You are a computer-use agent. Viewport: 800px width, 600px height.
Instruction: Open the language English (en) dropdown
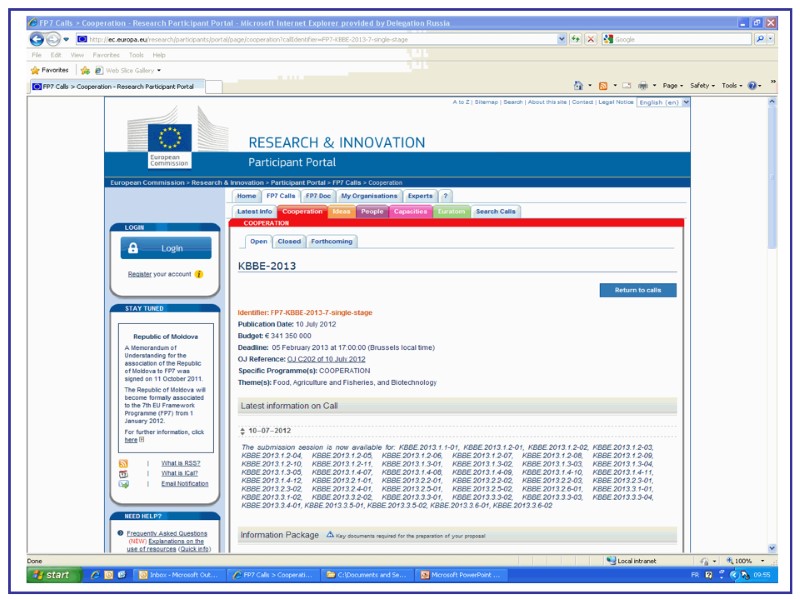663,102
